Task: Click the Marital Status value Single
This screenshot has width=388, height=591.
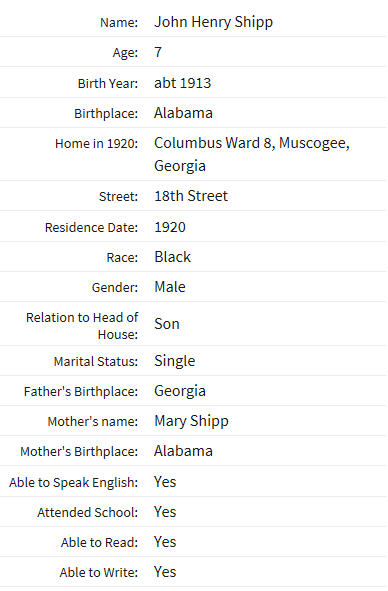Action: click(x=175, y=361)
